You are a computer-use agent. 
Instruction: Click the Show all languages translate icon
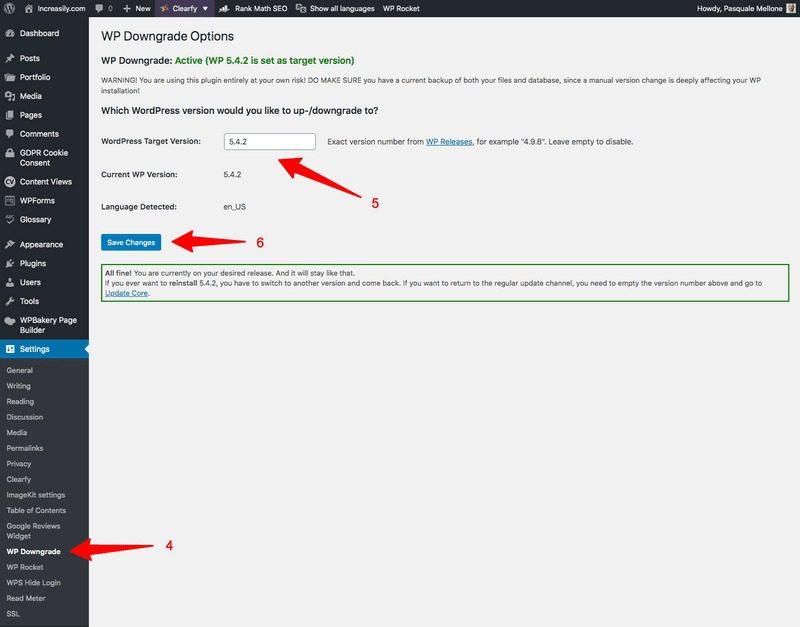tap(301, 8)
